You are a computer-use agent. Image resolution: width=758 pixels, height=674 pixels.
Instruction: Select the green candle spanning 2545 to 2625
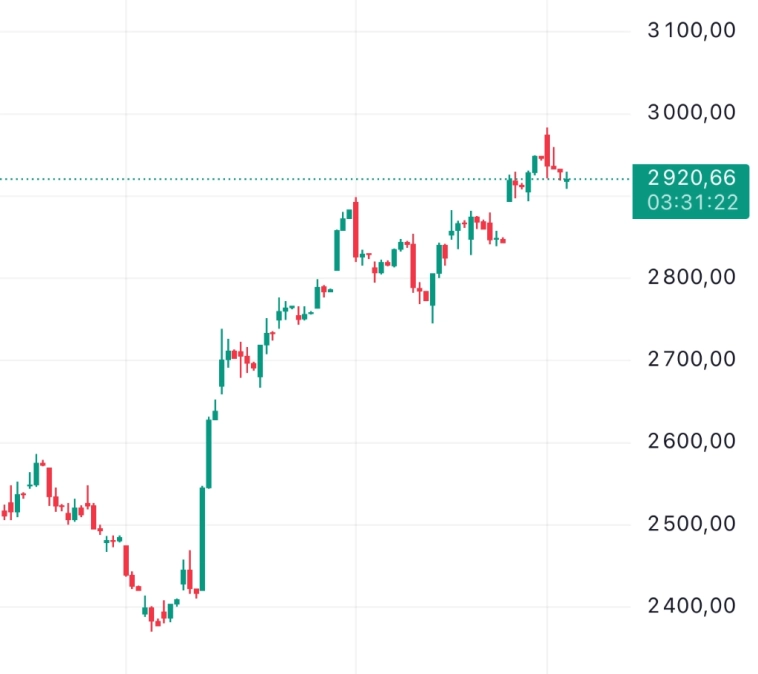pos(209,455)
